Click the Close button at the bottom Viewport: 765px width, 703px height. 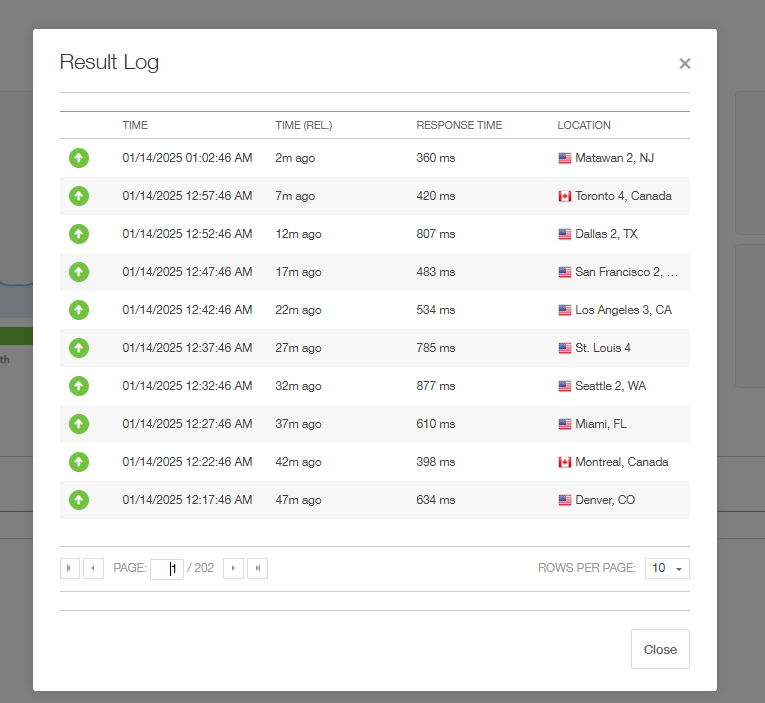[x=660, y=649]
